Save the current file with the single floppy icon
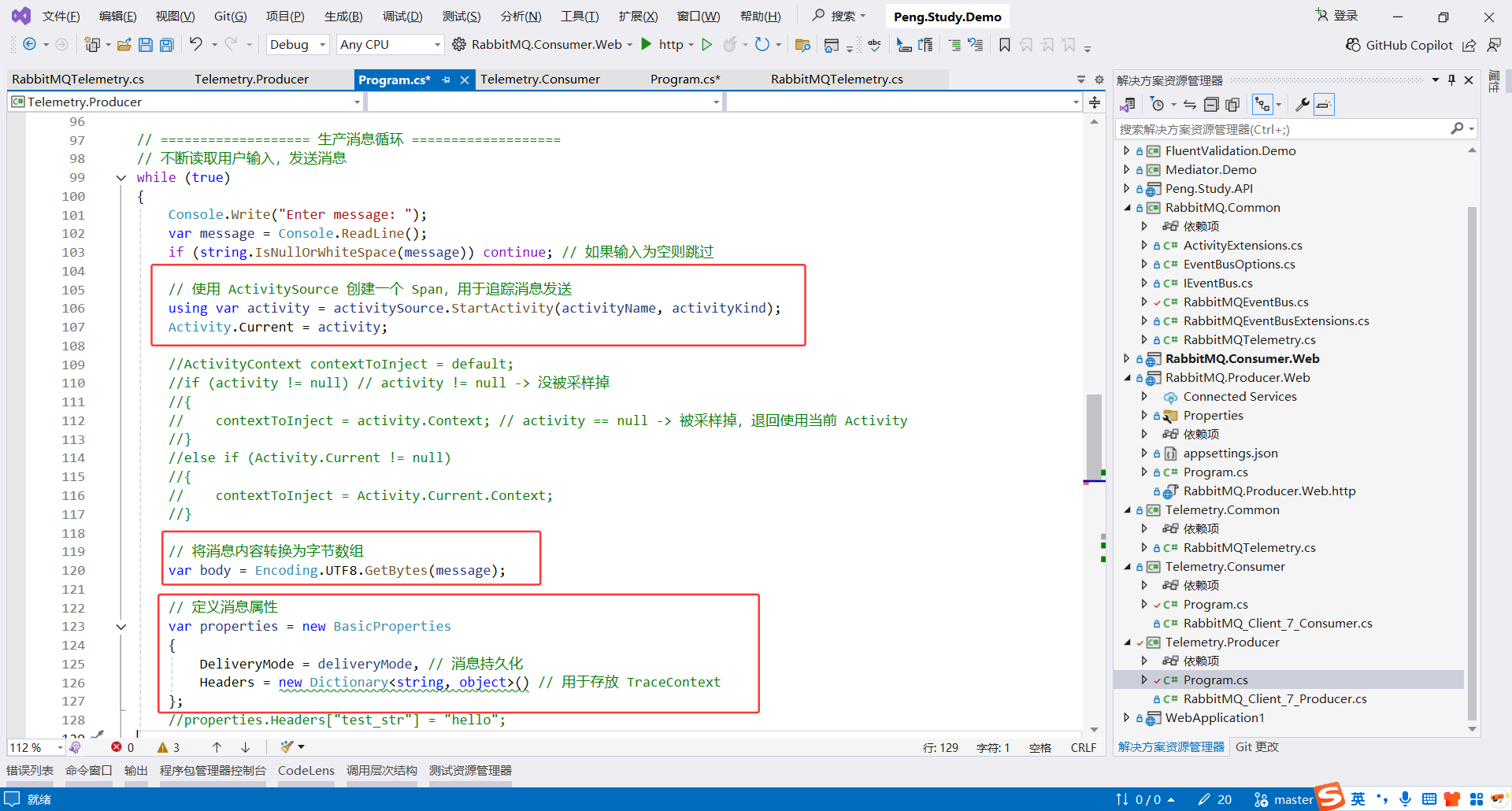This screenshot has height=811, width=1512. click(146, 45)
